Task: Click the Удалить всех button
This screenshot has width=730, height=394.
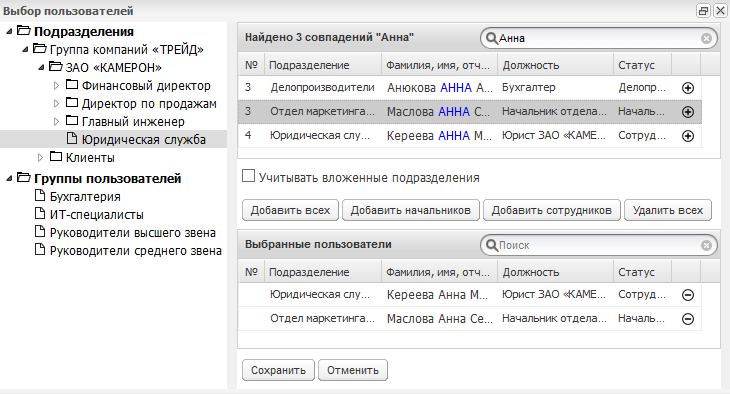Action: [668, 211]
